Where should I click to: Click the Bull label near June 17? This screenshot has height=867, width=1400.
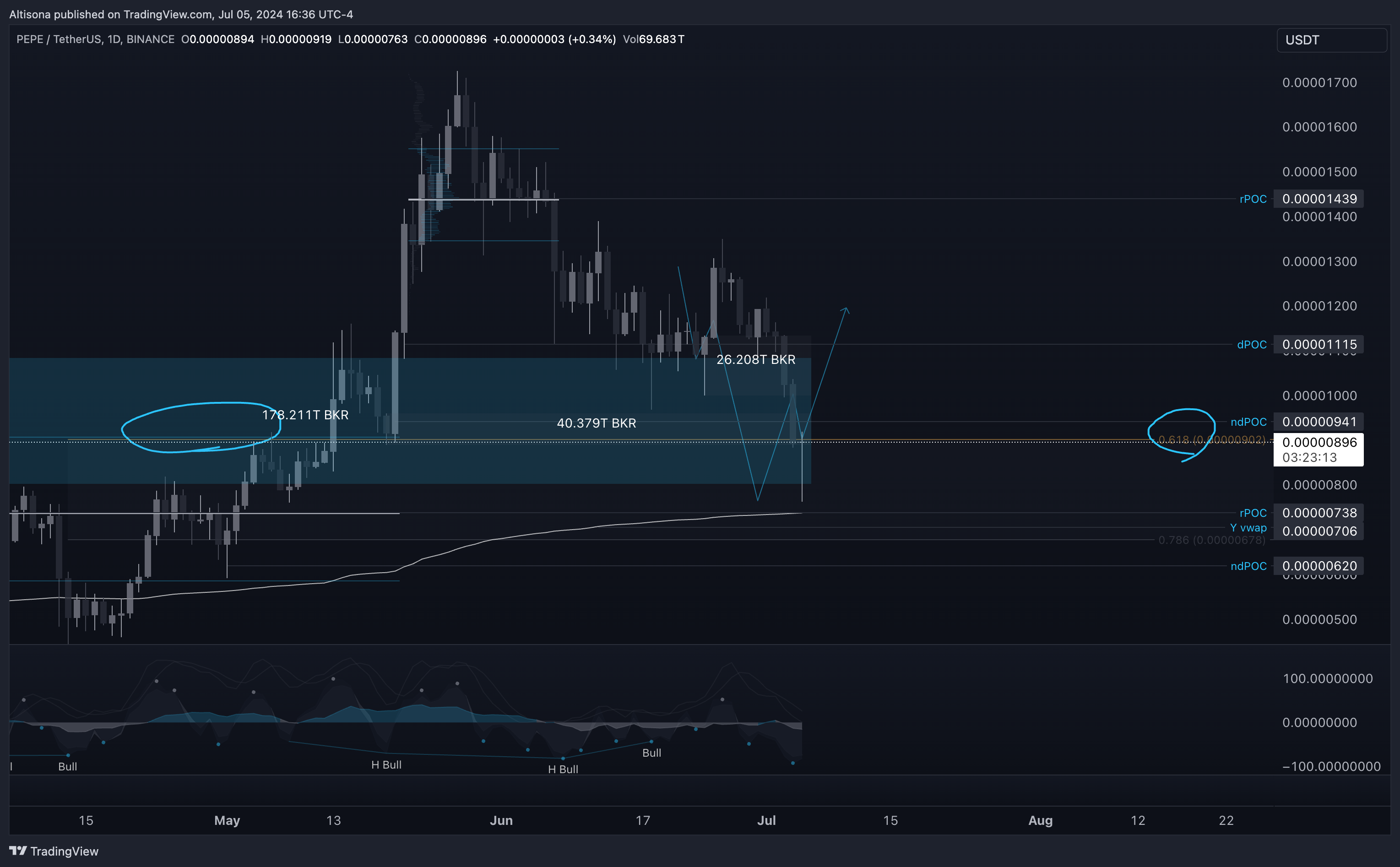tap(652, 753)
